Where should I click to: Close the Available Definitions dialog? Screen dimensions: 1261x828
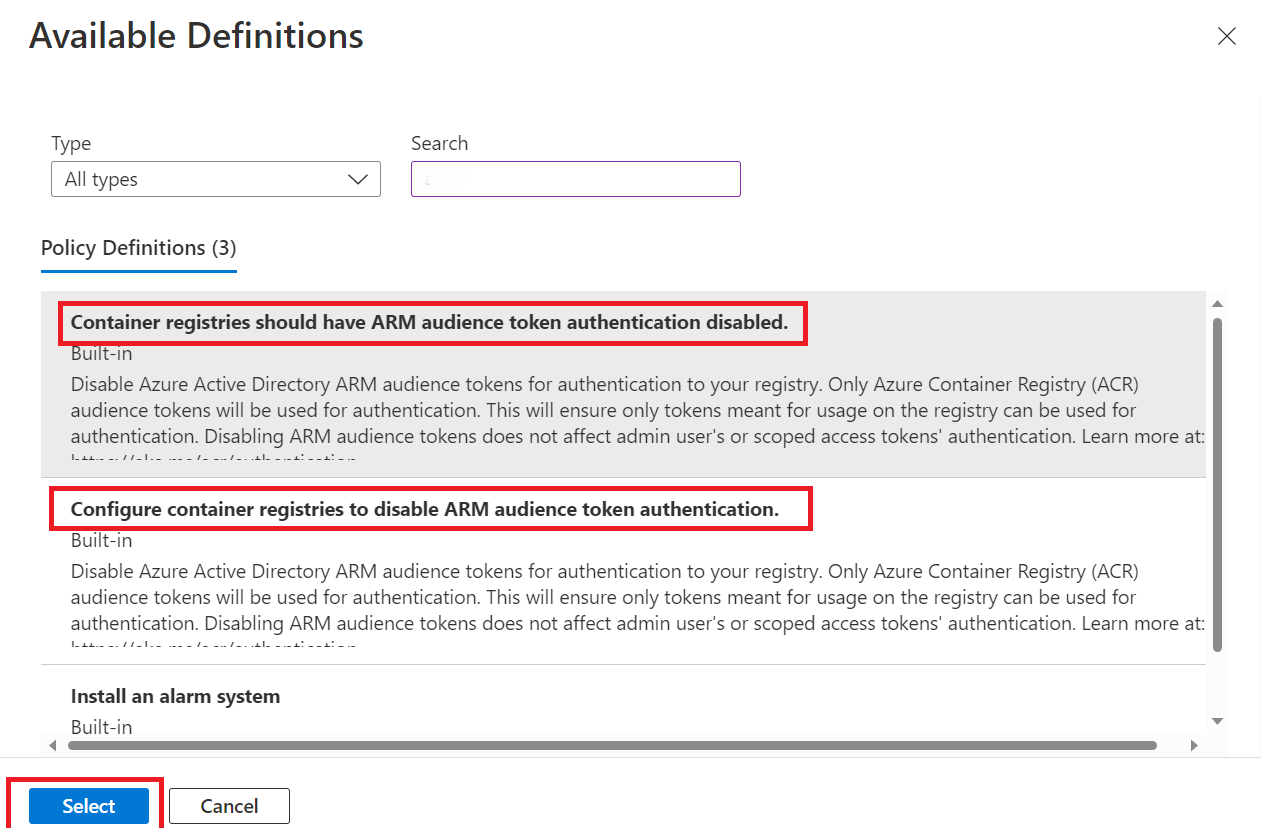1227,36
